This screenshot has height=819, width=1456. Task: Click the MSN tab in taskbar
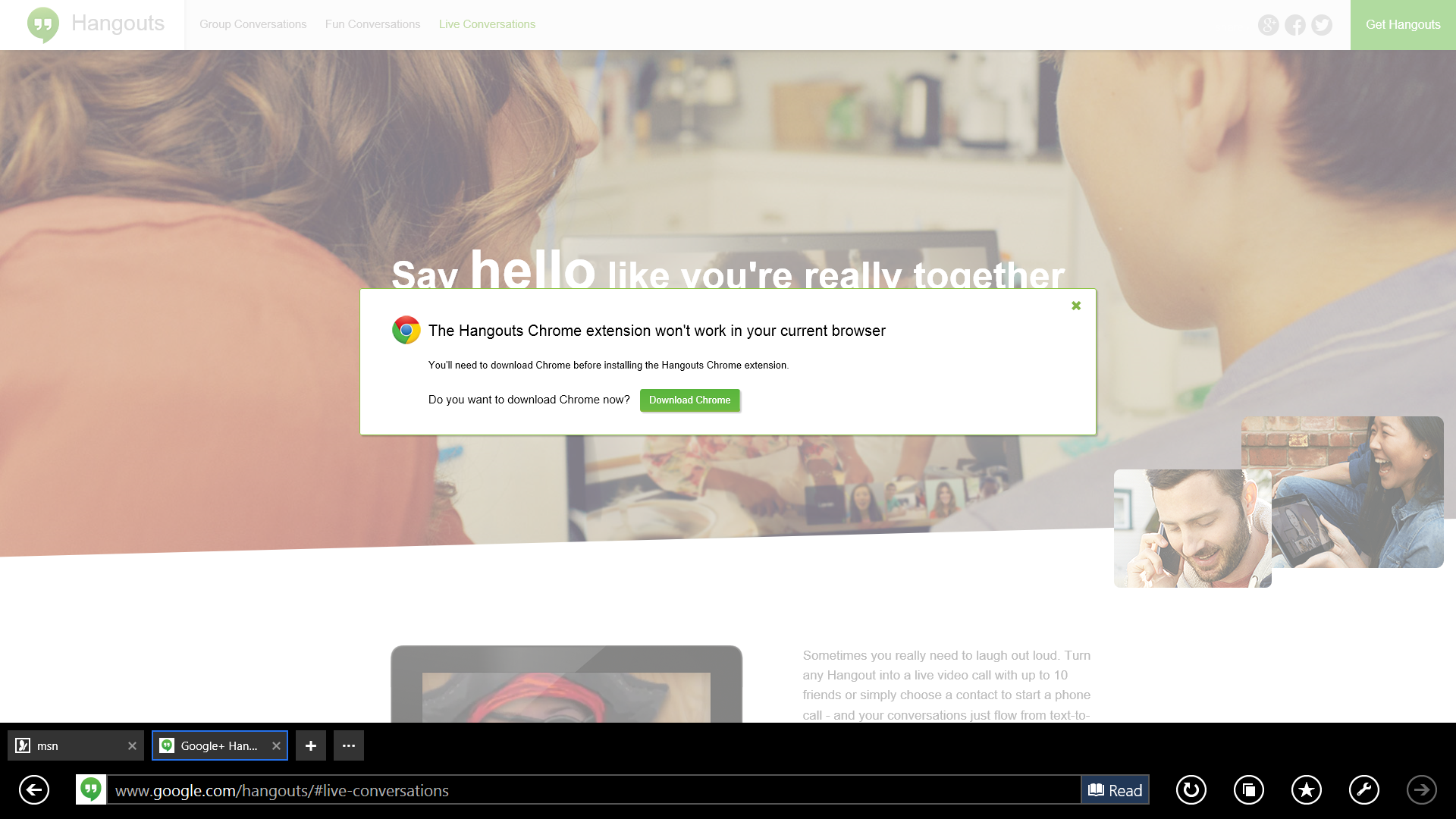pyautogui.click(x=75, y=745)
